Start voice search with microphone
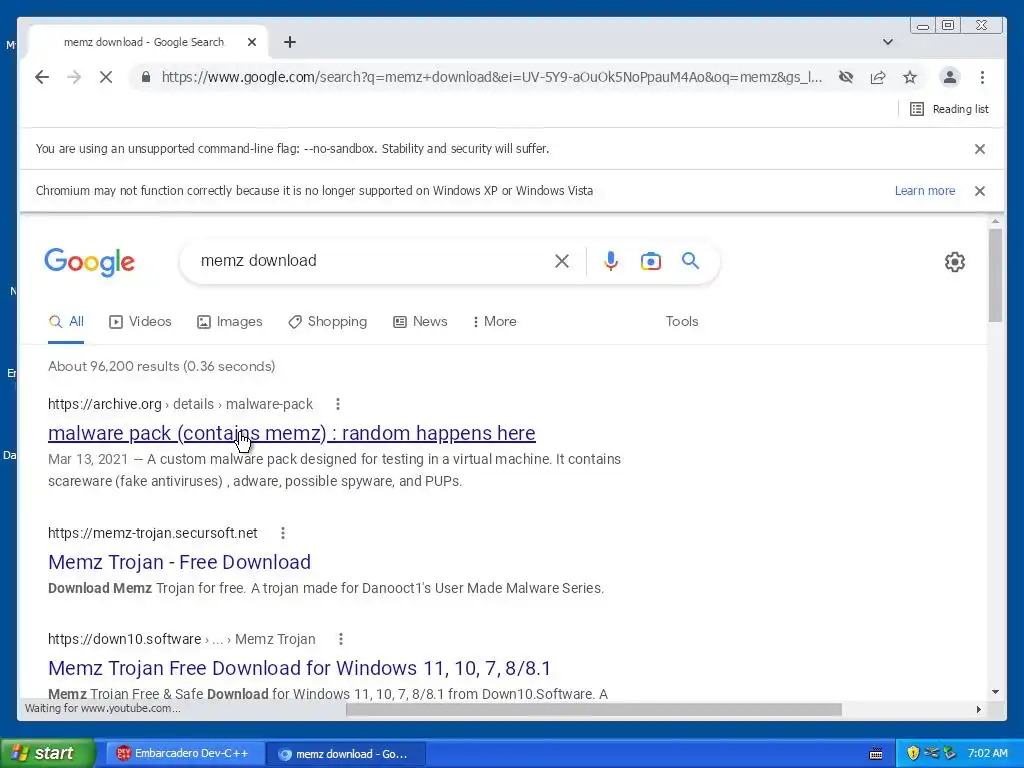The image size is (1024, 768). point(611,261)
